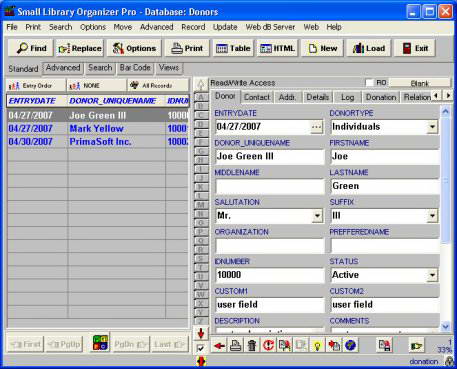
Task: Click the blue globe web icon
Action: 350,345
